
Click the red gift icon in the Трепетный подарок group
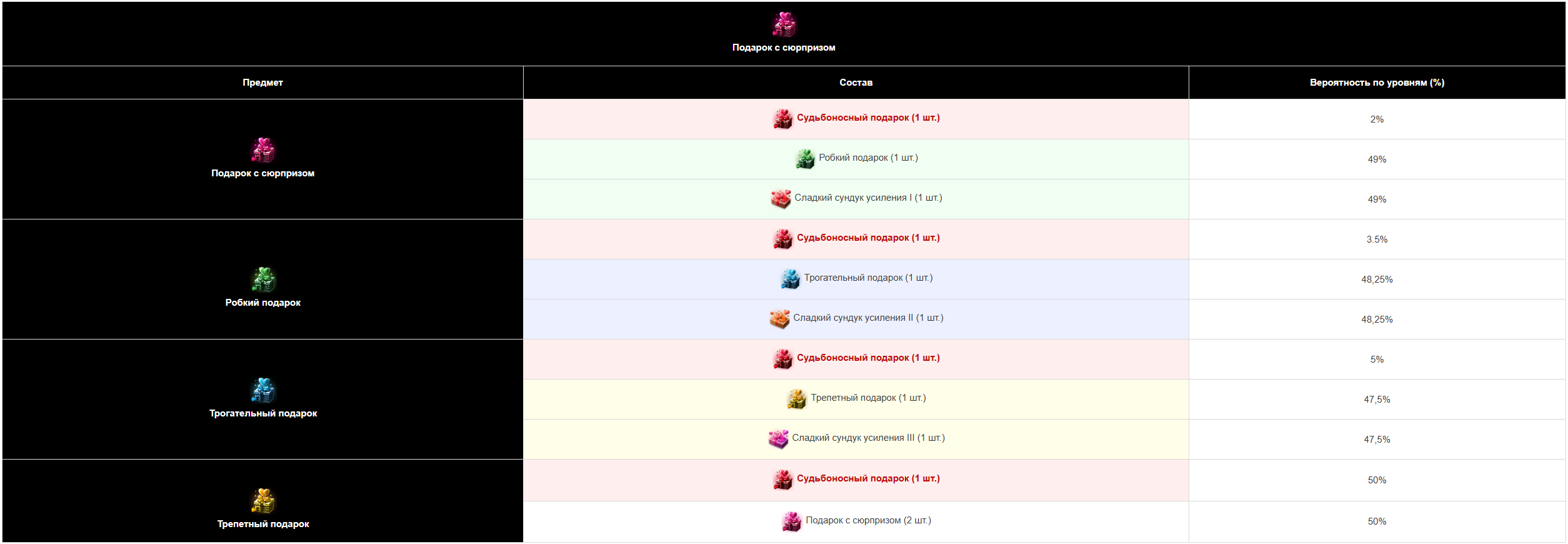click(x=783, y=479)
